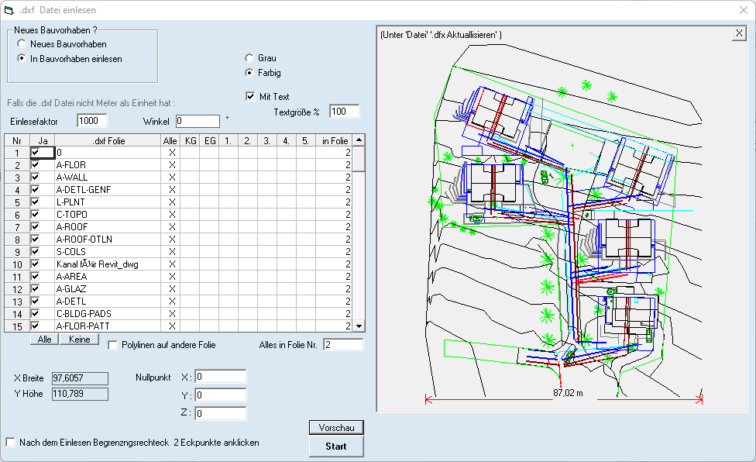This screenshot has height=462, width=756.
Task: Click the Nullpunkt Y input field
Action: pyautogui.click(x=220, y=395)
